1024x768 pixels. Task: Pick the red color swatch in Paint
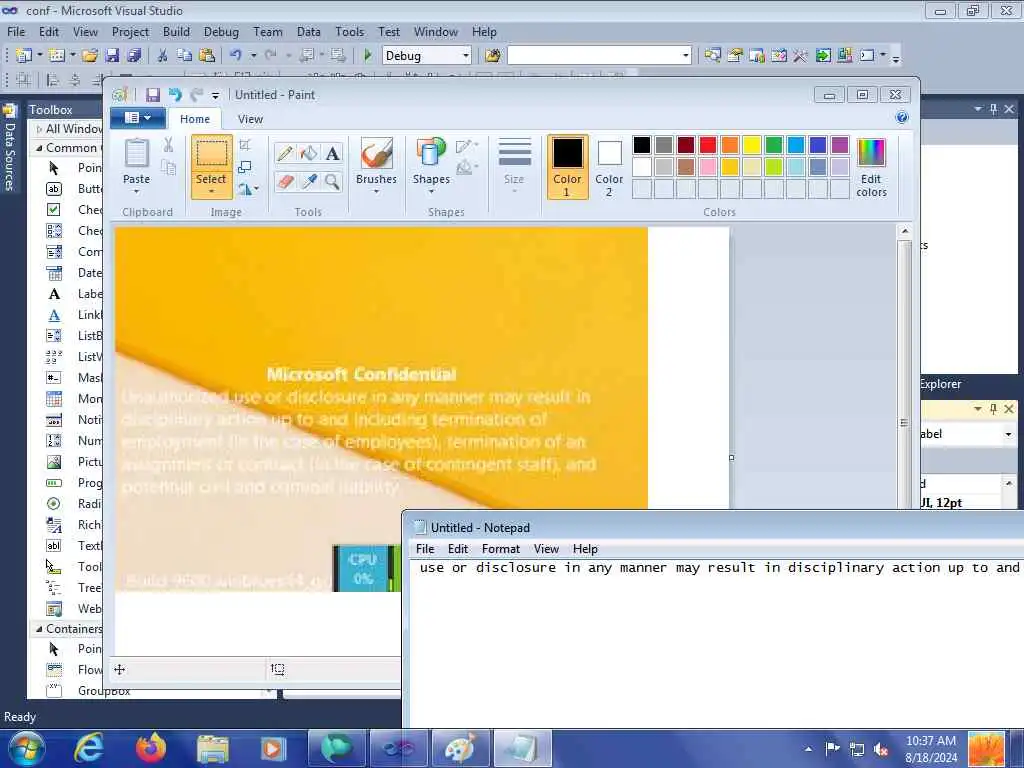point(708,145)
